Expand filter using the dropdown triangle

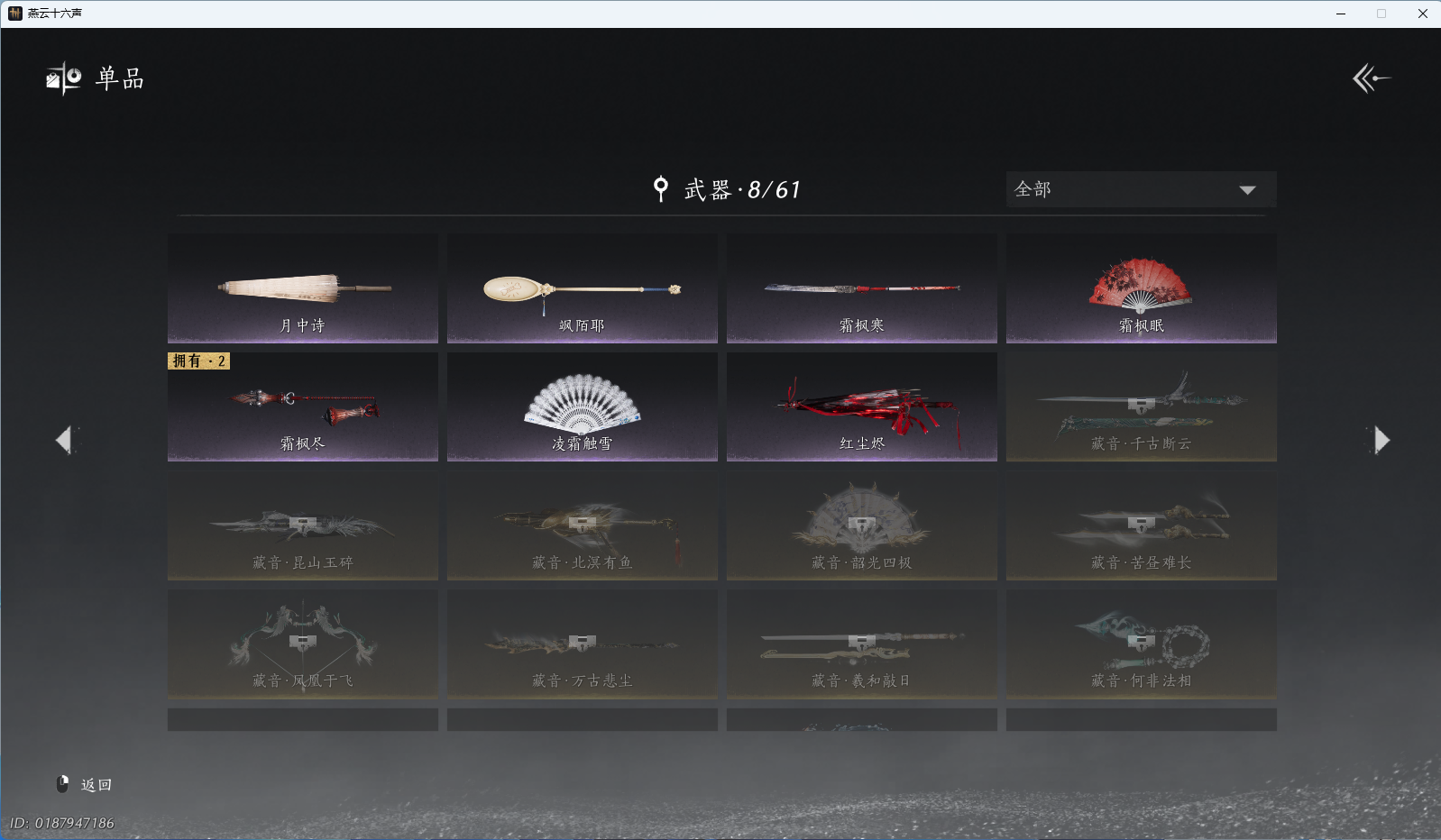click(1247, 190)
